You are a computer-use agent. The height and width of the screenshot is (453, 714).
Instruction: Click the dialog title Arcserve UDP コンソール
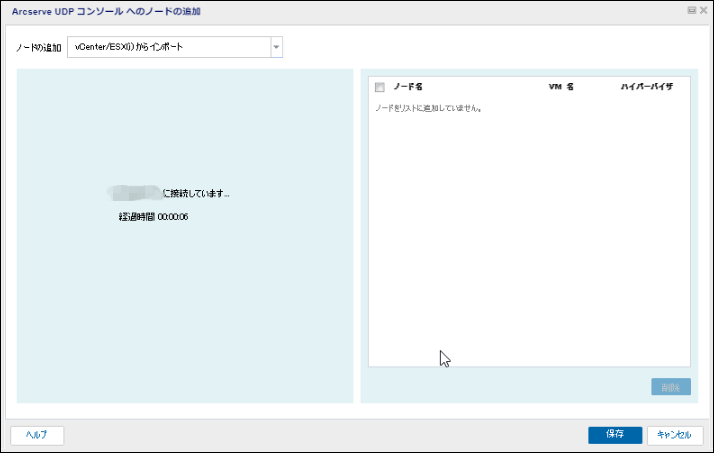click(118, 9)
